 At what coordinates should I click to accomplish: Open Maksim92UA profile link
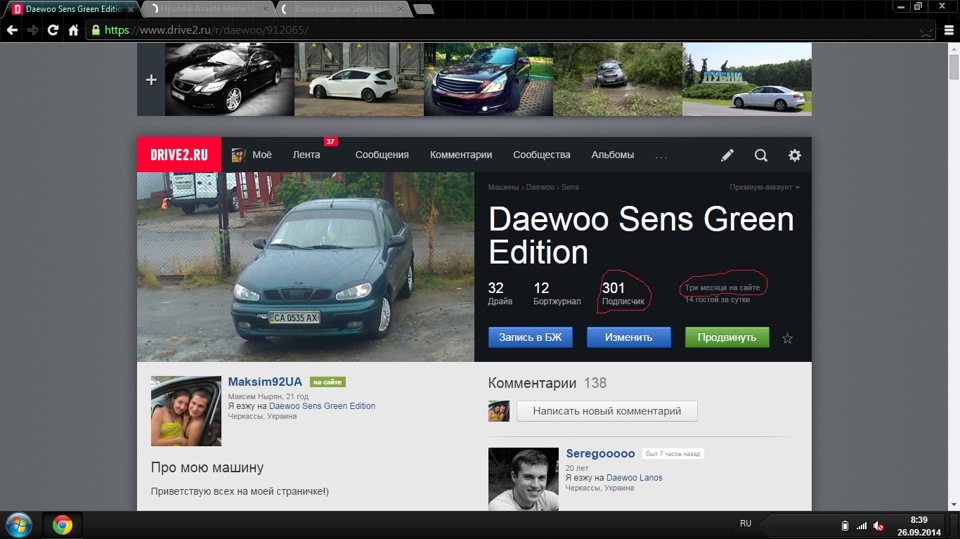click(265, 382)
